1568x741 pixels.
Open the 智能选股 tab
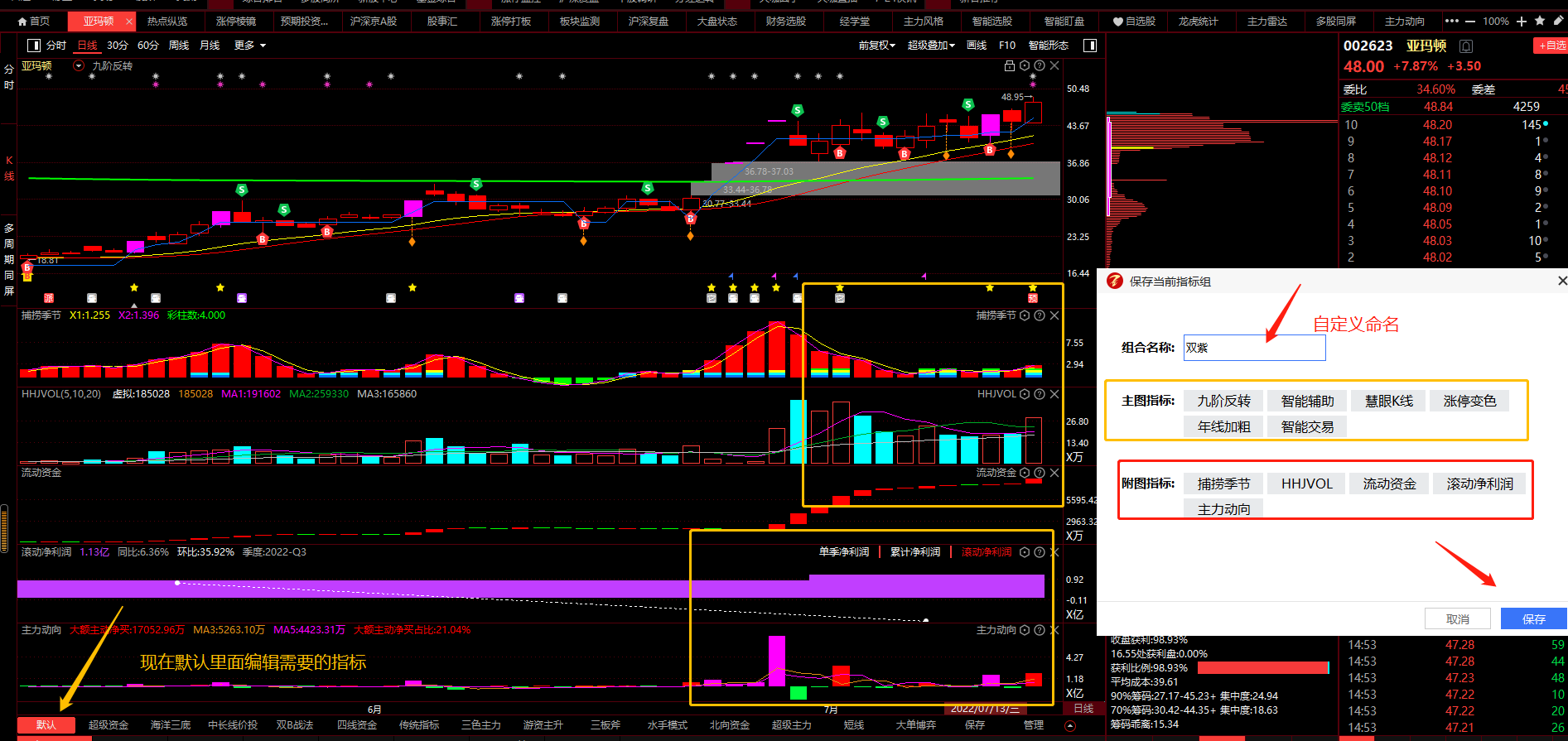click(991, 21)
